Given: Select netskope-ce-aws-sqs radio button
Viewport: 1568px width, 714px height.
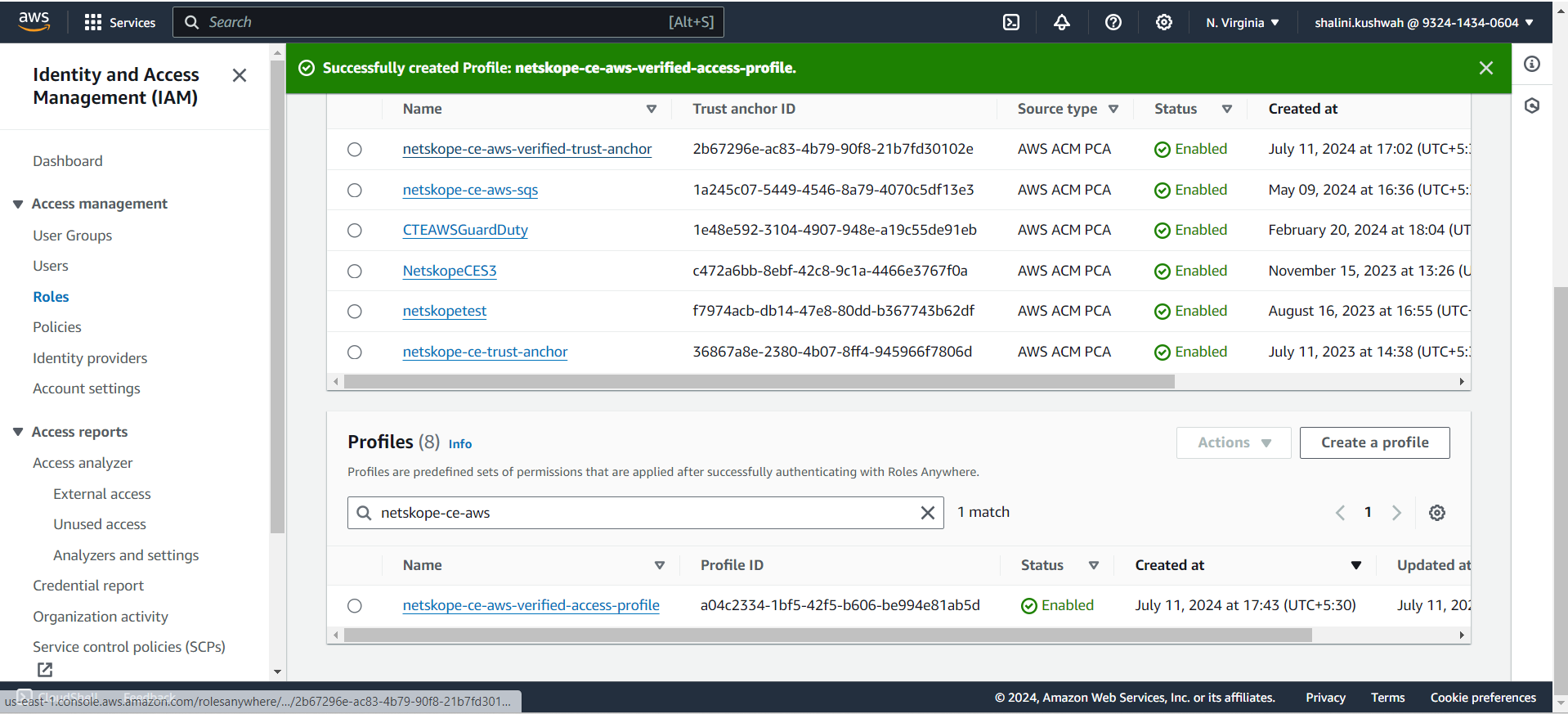Looking at the screenshot, I should (355, 191).
